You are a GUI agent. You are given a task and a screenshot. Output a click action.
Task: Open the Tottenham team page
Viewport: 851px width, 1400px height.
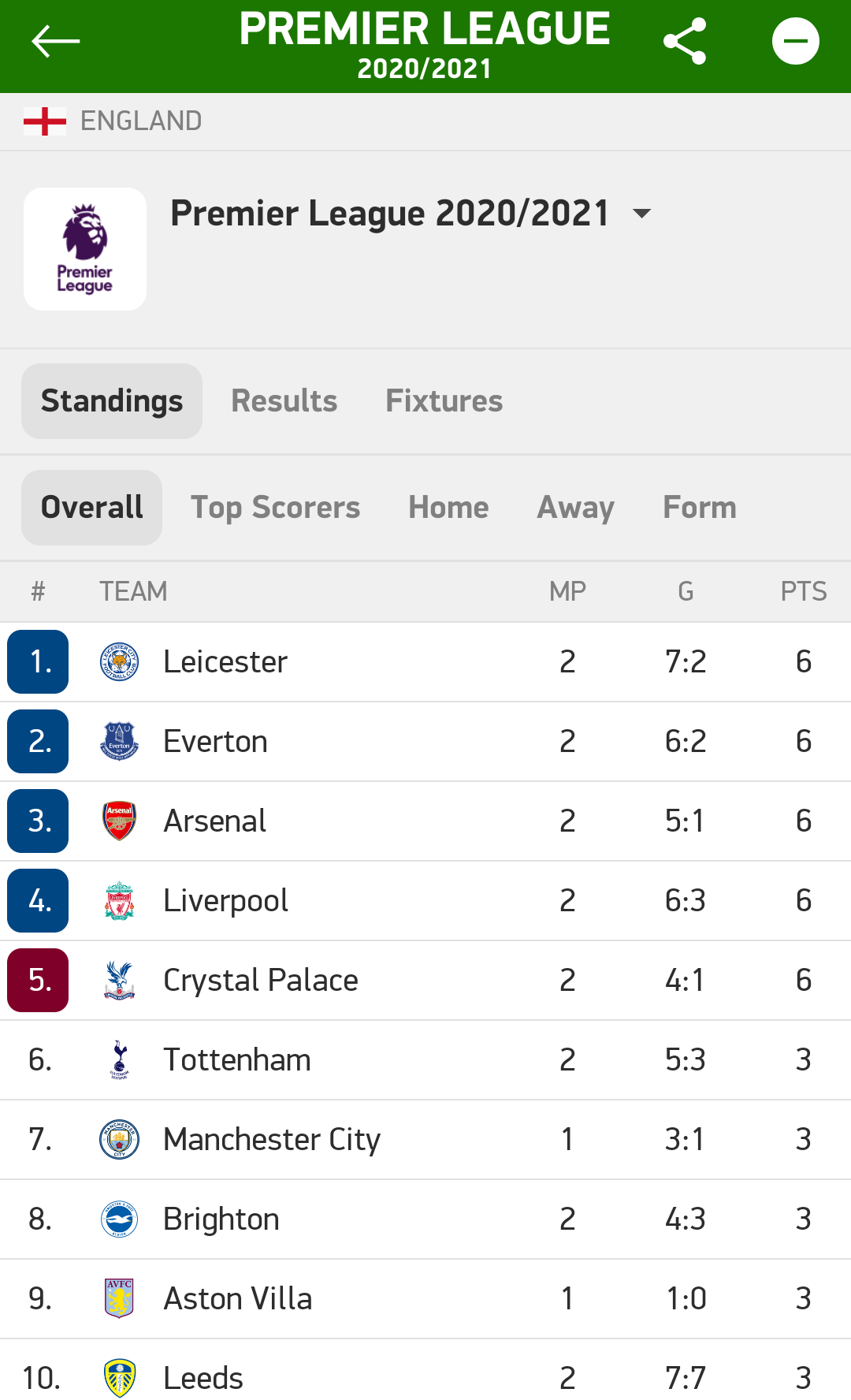pyautogui.click(x=237, y=1060)
